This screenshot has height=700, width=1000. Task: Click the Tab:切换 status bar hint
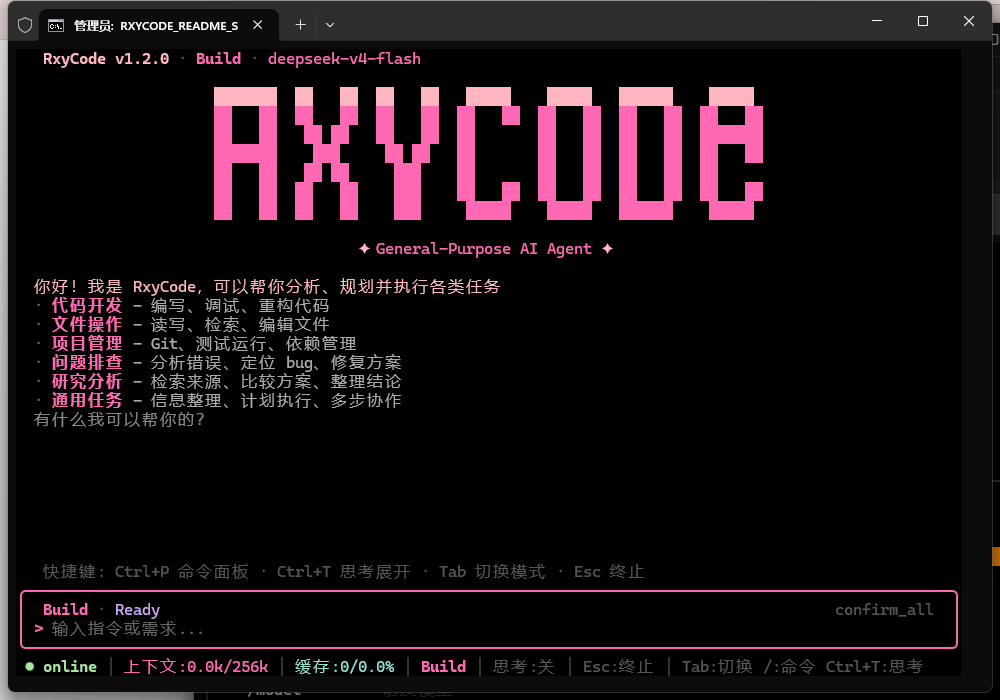click(717, 667)
